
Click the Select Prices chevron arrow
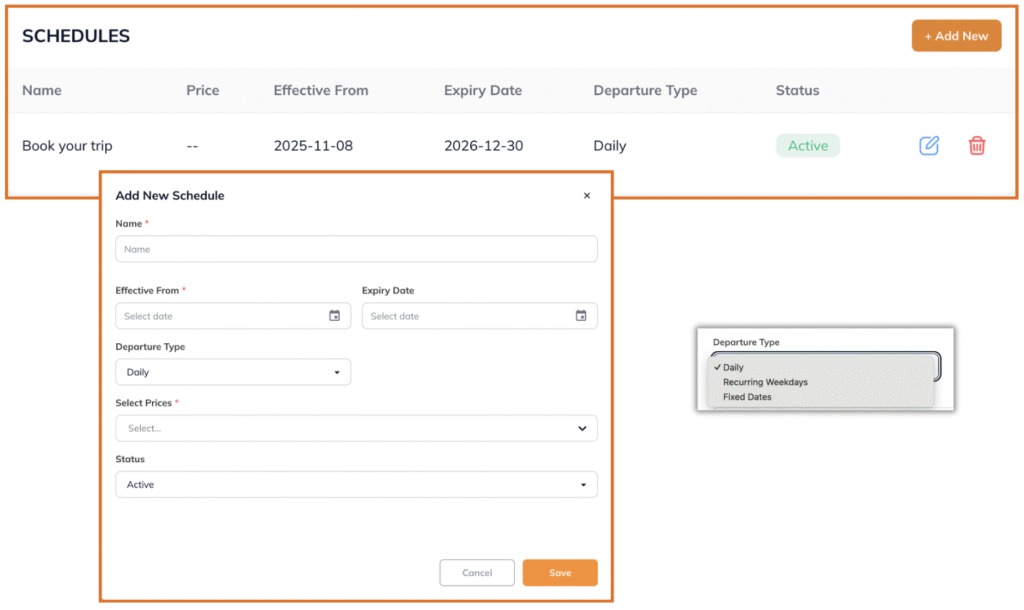click(x=582, y=428)
